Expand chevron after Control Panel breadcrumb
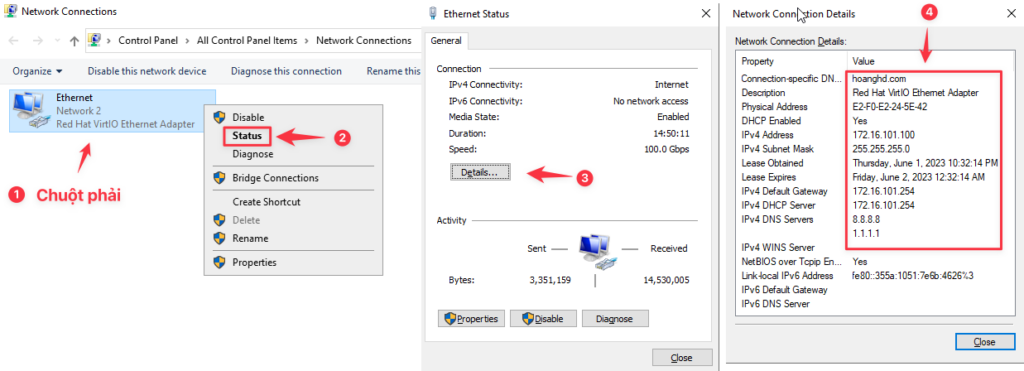The image size is (1024, 371). pyautogui.click(x=188, y=40)
